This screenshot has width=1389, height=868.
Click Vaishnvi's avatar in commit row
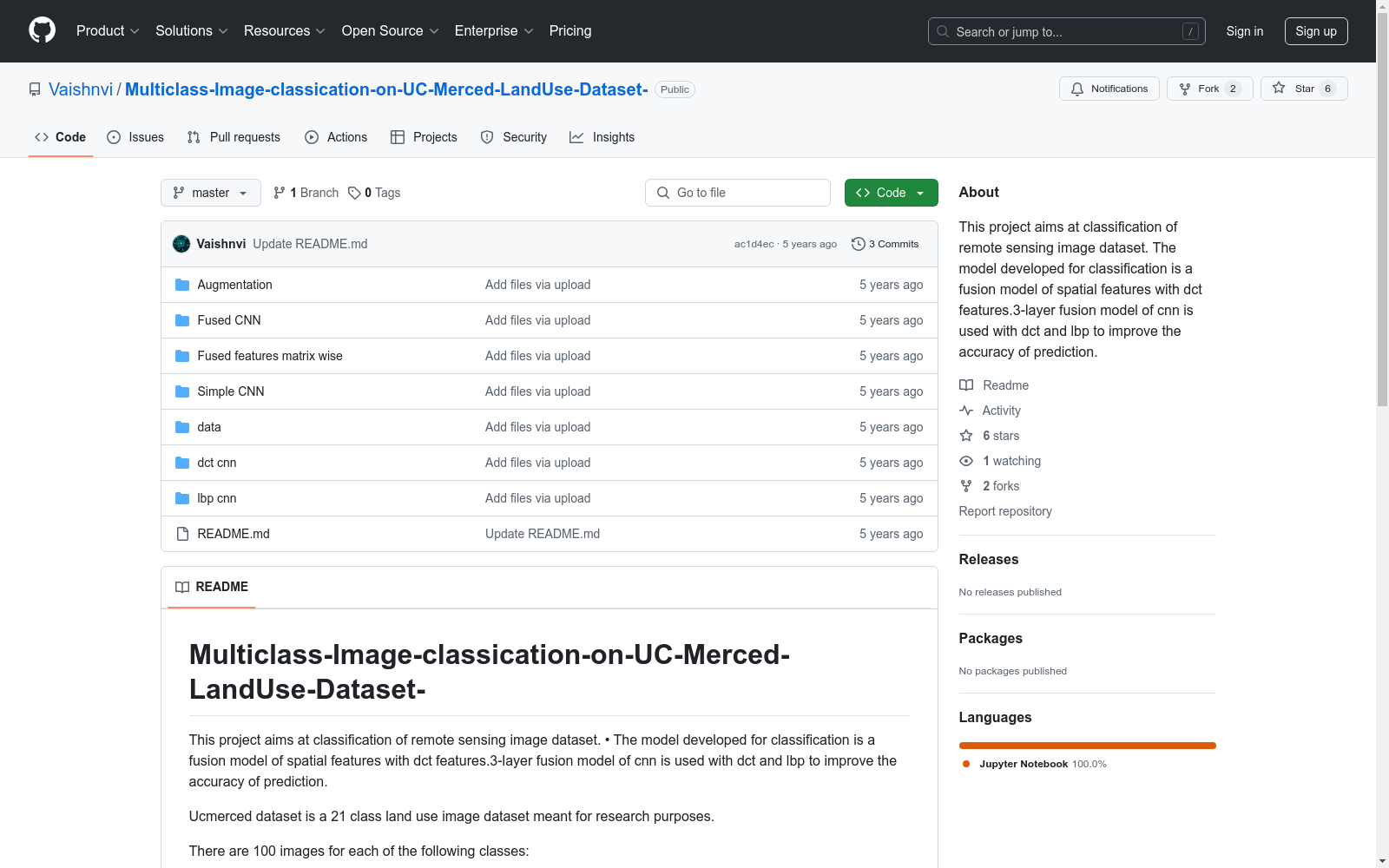(181, 244)
